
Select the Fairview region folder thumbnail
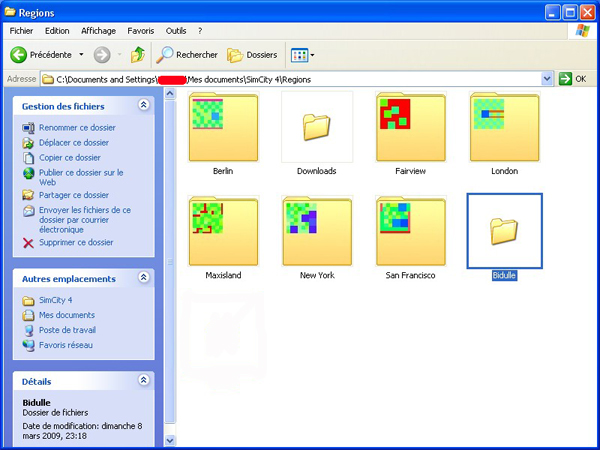coord(411,127)
